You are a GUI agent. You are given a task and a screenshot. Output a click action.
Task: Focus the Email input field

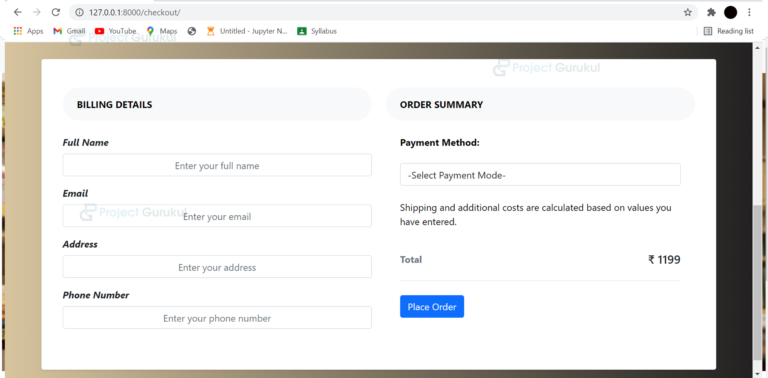[217, 216]
